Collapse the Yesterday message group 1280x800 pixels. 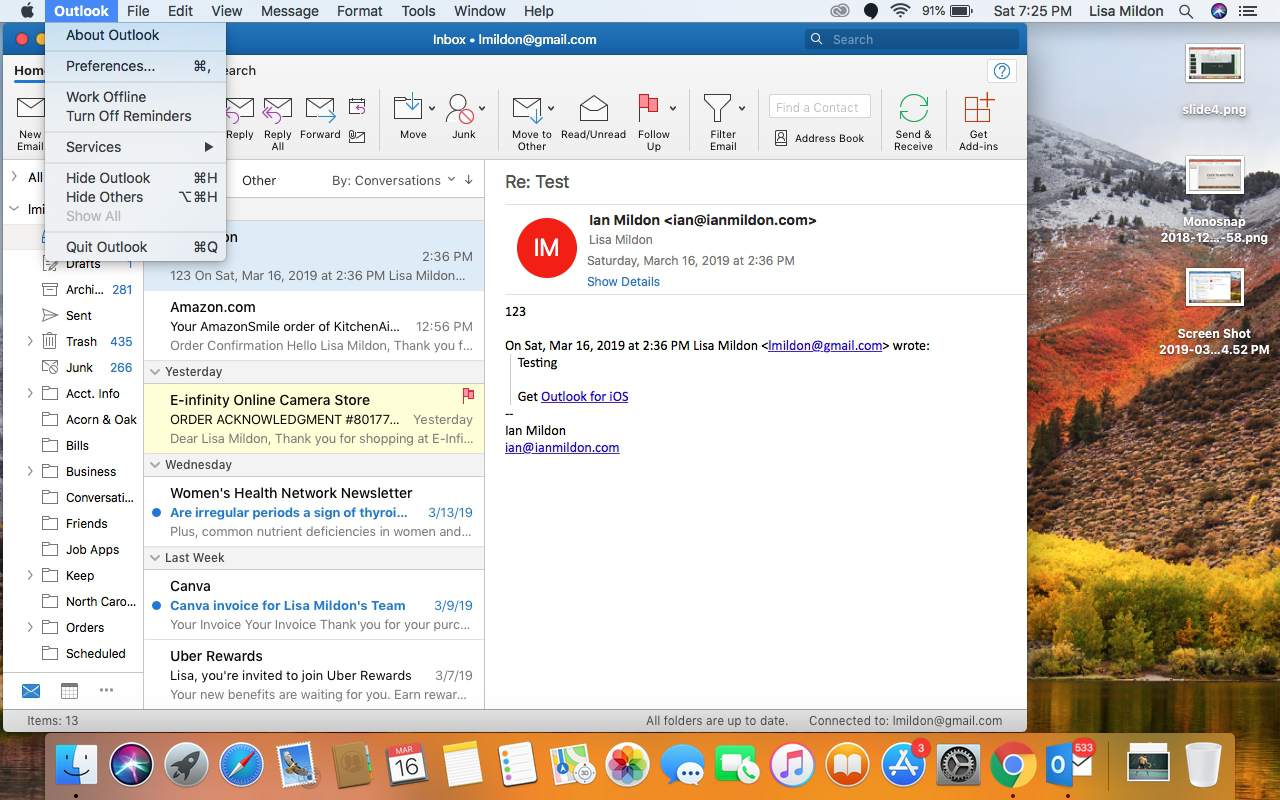click(x=156, y=371)
